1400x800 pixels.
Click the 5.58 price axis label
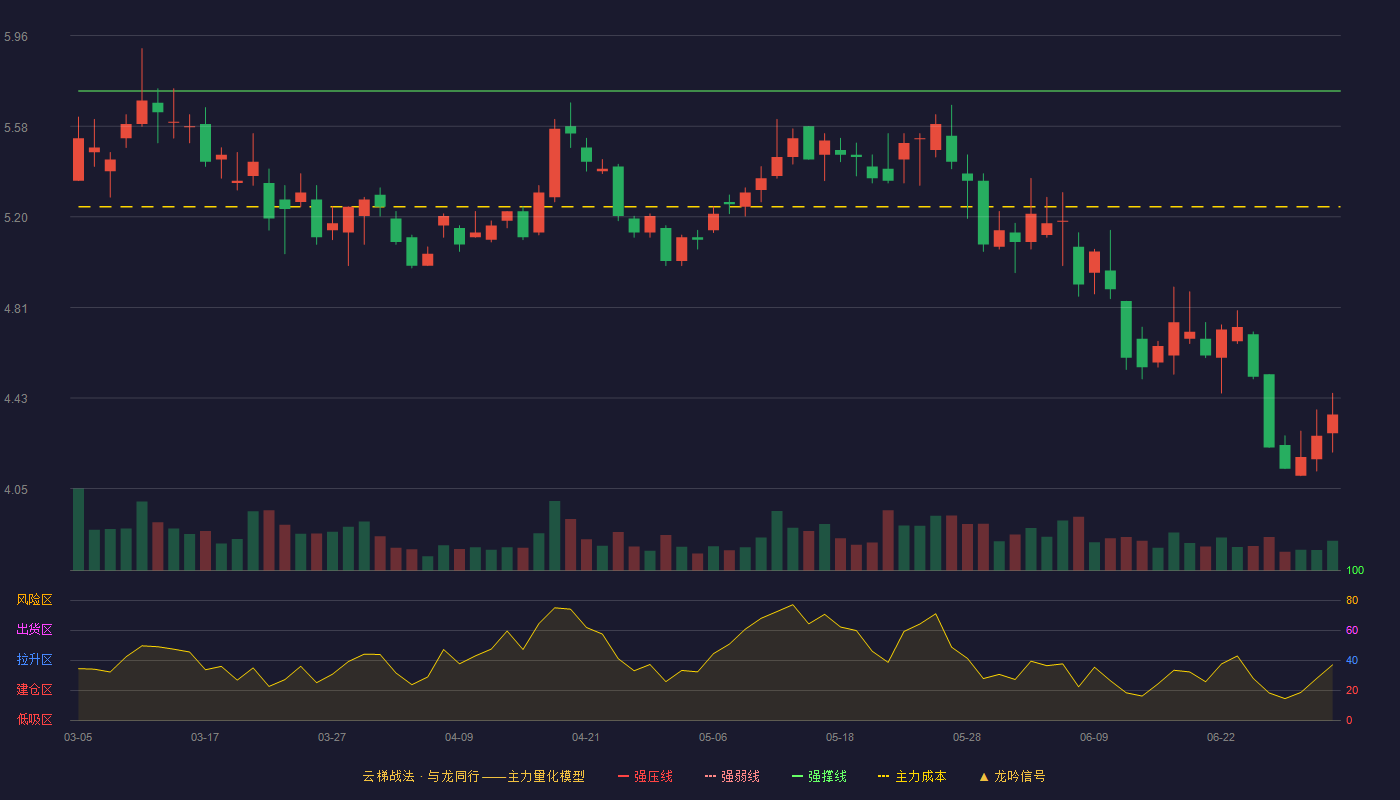16,128
